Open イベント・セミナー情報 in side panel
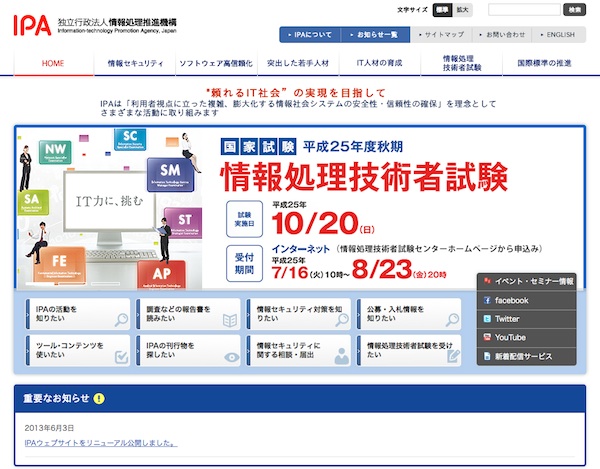 click(x=526, y=281)
